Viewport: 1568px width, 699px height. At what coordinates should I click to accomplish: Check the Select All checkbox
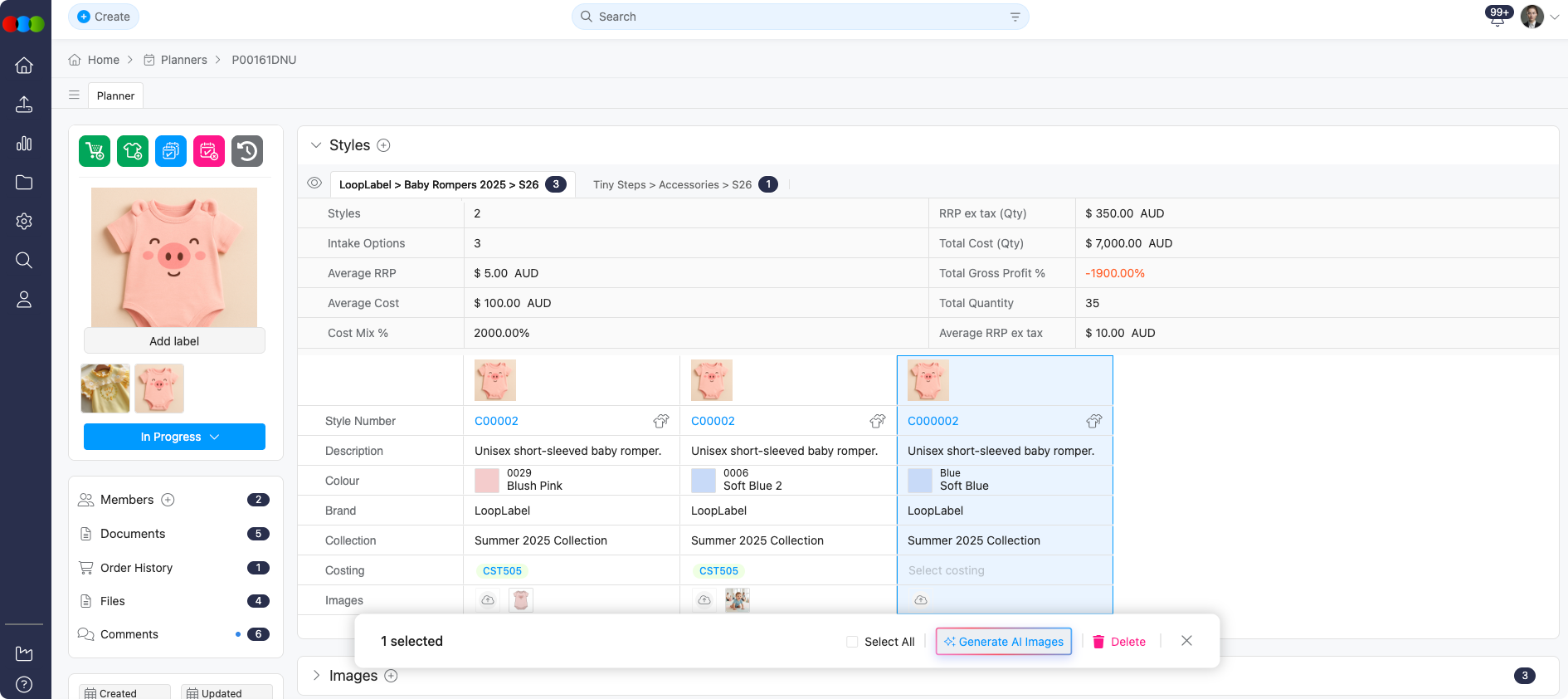click(852, 642)
